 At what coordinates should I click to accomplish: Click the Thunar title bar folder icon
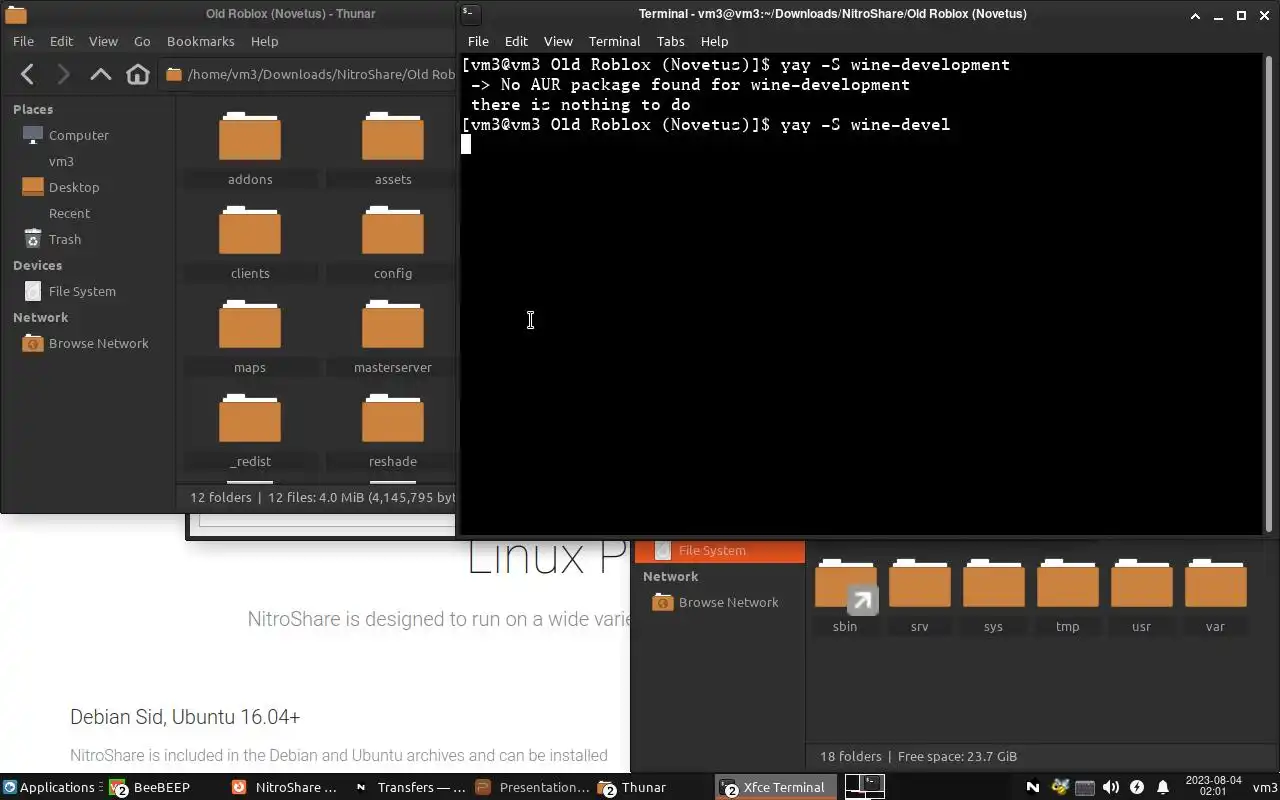coord(15,14)
